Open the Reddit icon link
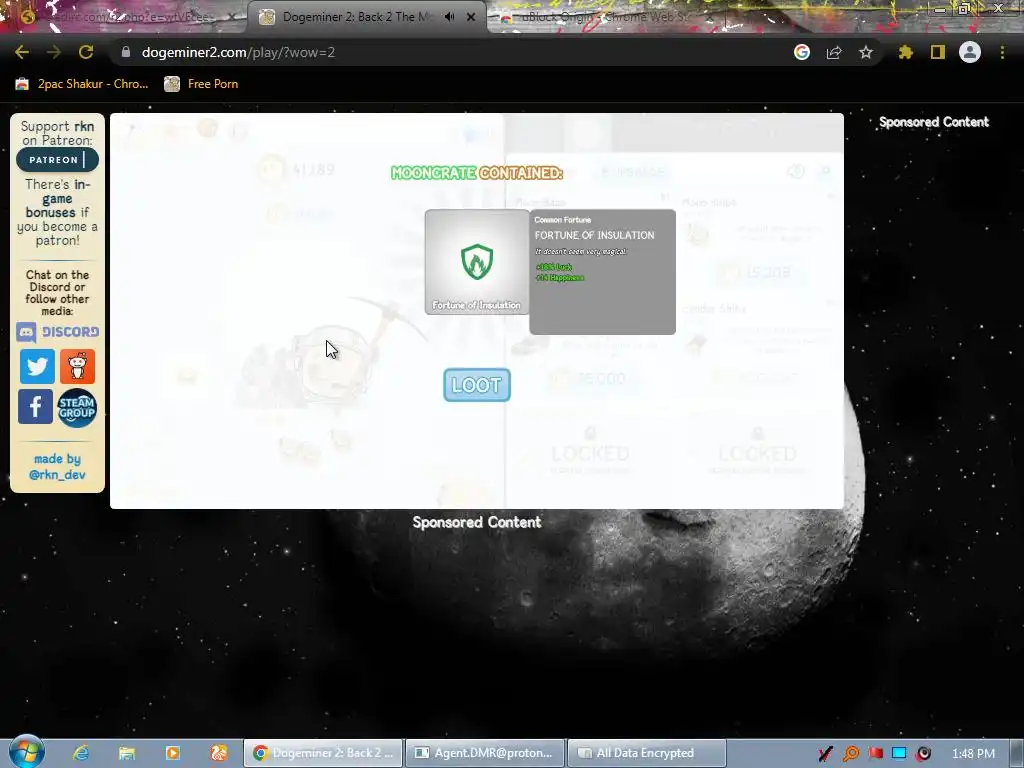 [x=78, y=366]
